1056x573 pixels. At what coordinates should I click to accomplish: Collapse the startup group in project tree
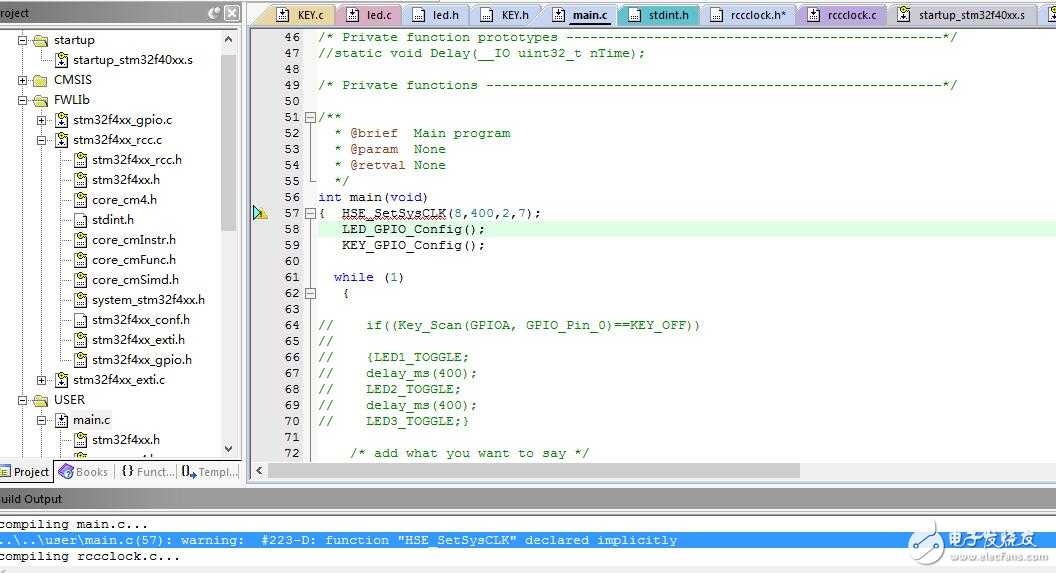[x=22, y=40]
